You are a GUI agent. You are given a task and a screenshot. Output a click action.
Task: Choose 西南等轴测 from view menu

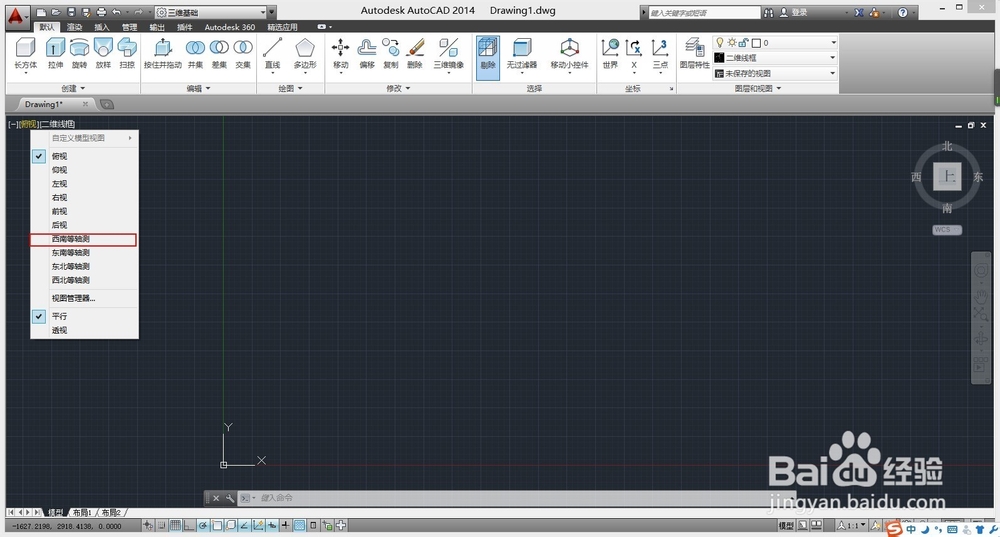coord(83,239)
